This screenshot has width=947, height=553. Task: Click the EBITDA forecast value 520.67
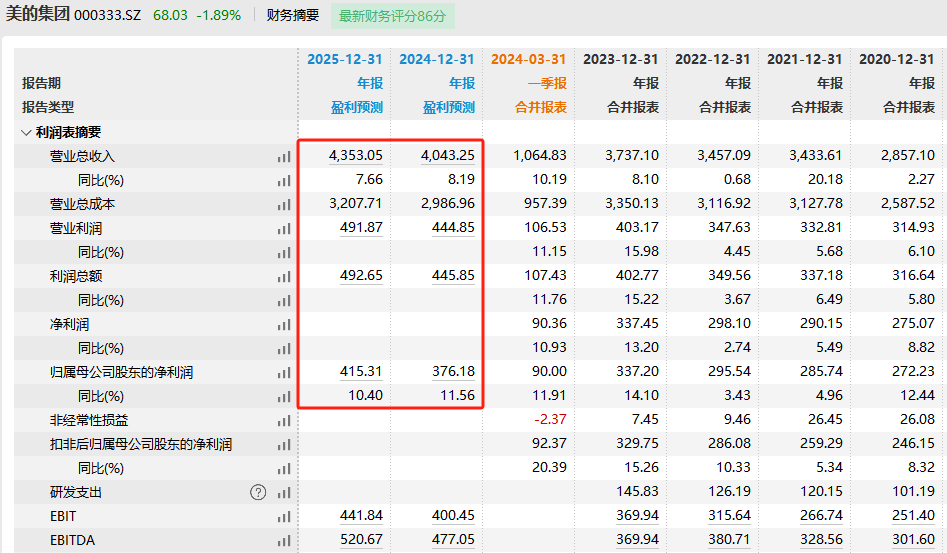click(x=361, y=540)
